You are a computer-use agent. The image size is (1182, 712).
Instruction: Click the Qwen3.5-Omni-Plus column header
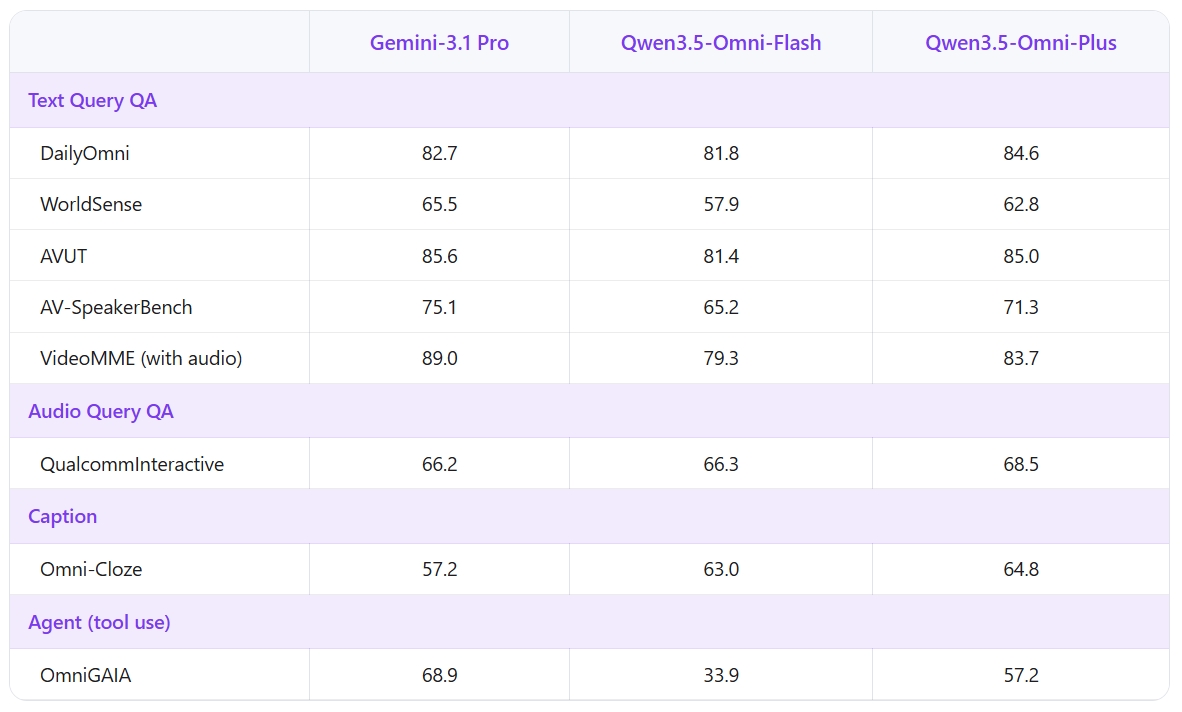[1020, 43]
